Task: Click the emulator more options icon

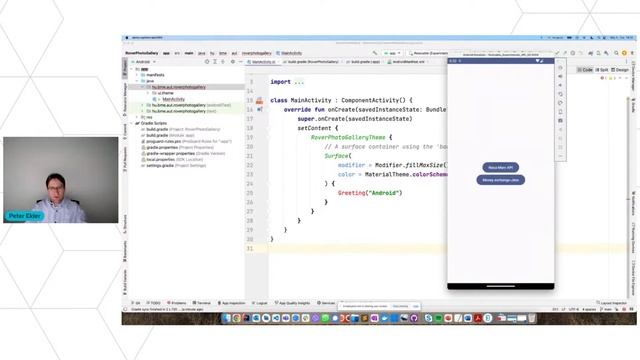Action: pos(560,156)
